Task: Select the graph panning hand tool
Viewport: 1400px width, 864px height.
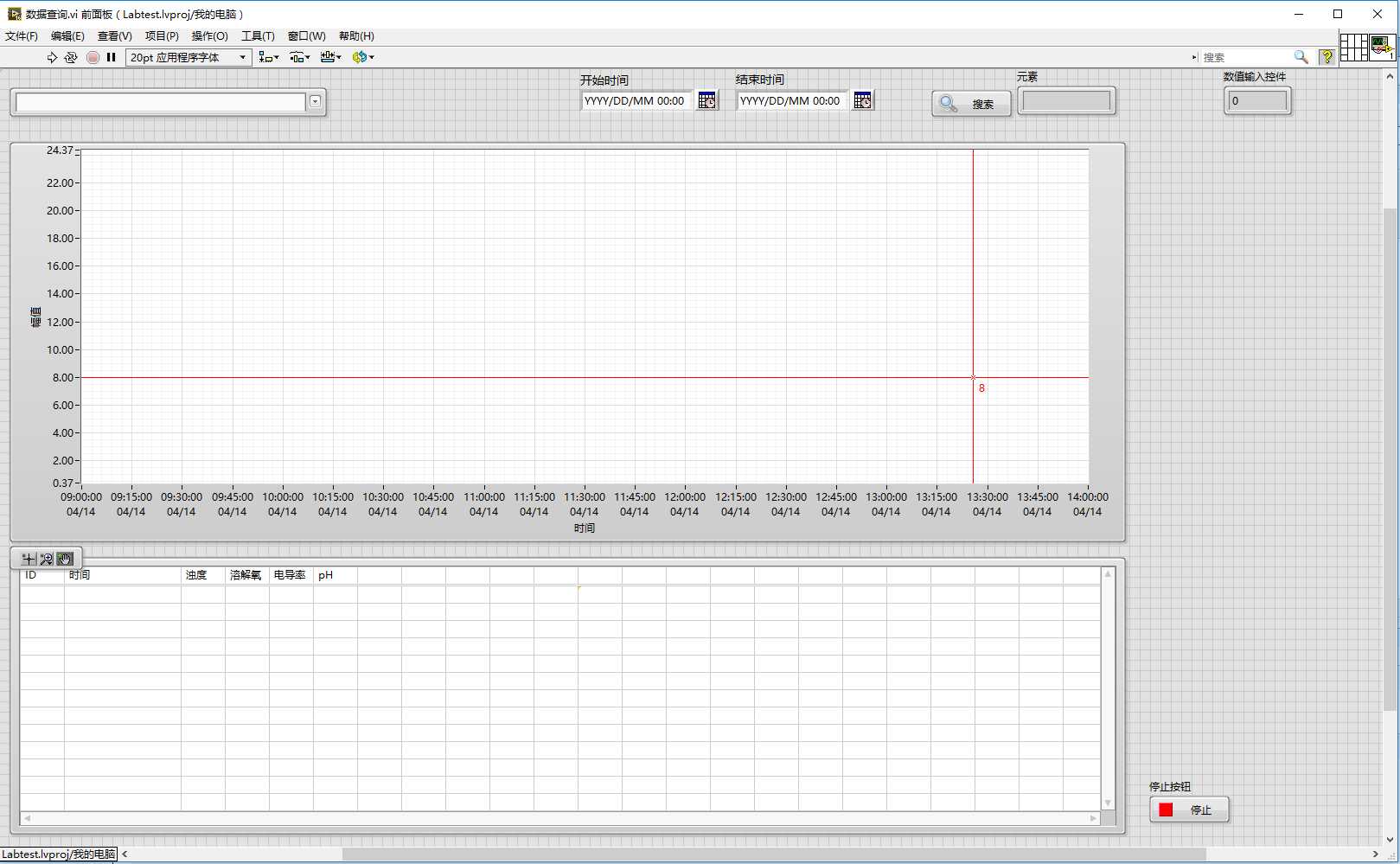Action: [x=65, y=559]
